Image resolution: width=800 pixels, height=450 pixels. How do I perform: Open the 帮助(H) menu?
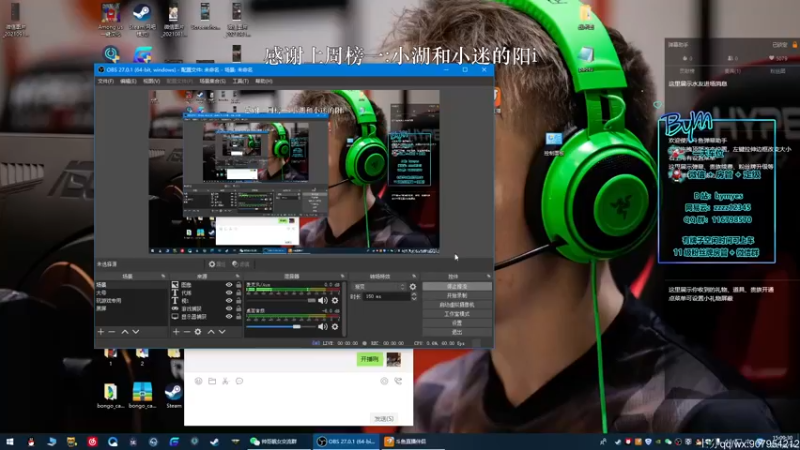pyautogui.click(x=264, y=81)
